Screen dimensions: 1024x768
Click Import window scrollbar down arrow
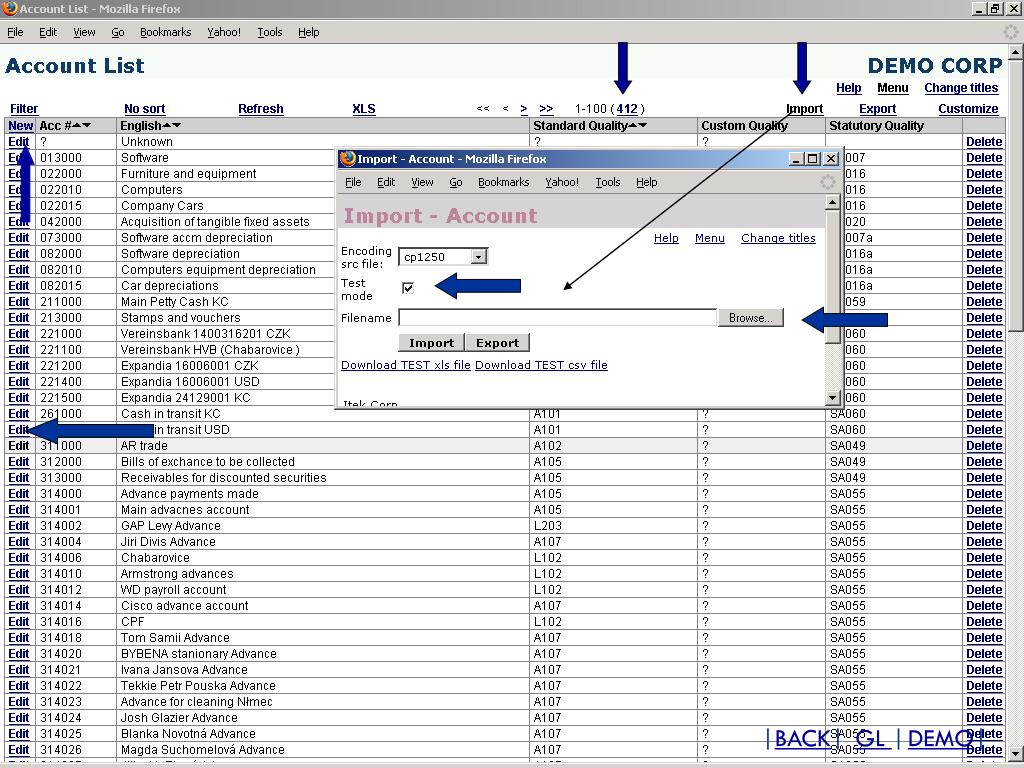[832, 396]
